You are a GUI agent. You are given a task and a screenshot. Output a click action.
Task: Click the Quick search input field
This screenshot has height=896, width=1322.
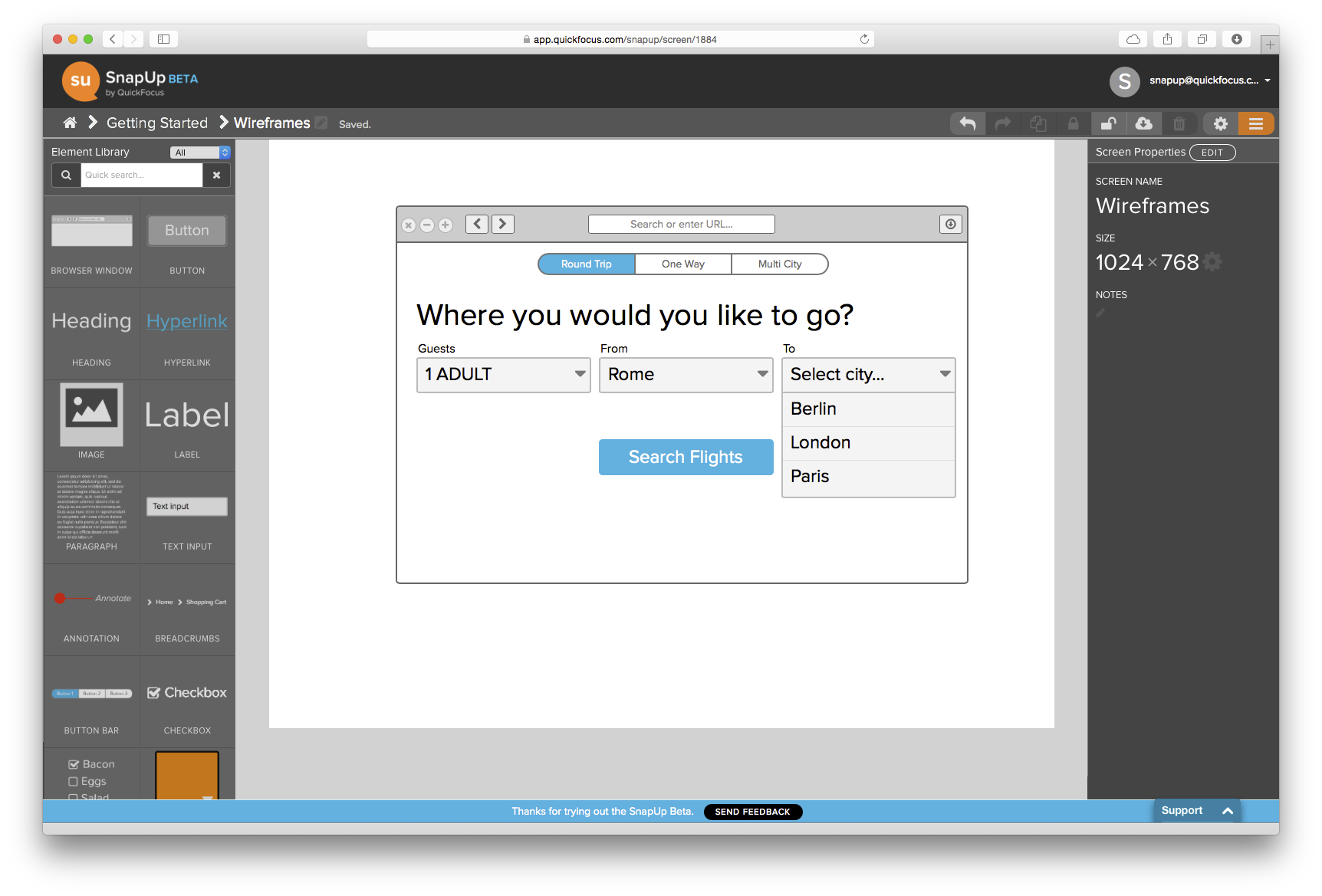tap(142, 175)
